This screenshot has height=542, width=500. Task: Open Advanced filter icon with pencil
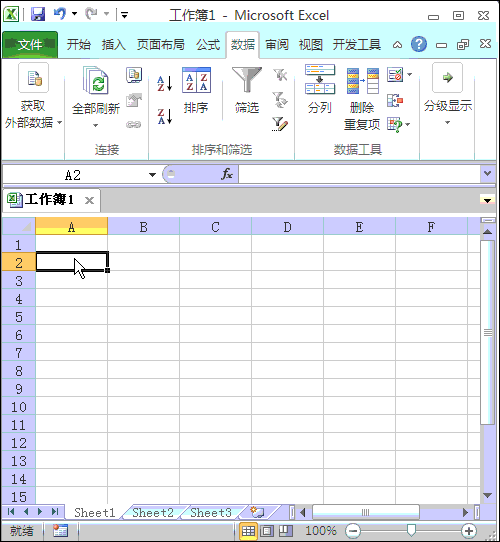280,124
